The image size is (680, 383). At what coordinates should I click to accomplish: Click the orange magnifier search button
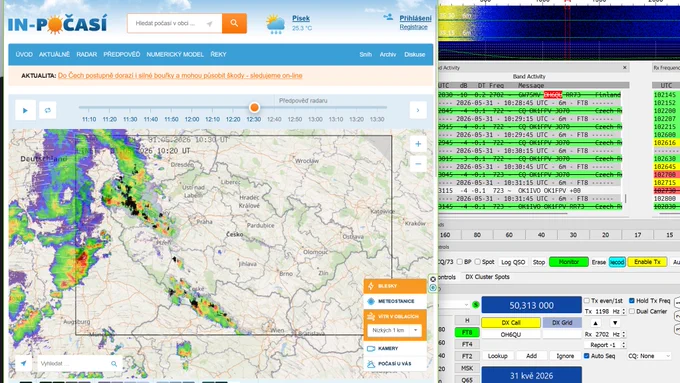point(234,23)
